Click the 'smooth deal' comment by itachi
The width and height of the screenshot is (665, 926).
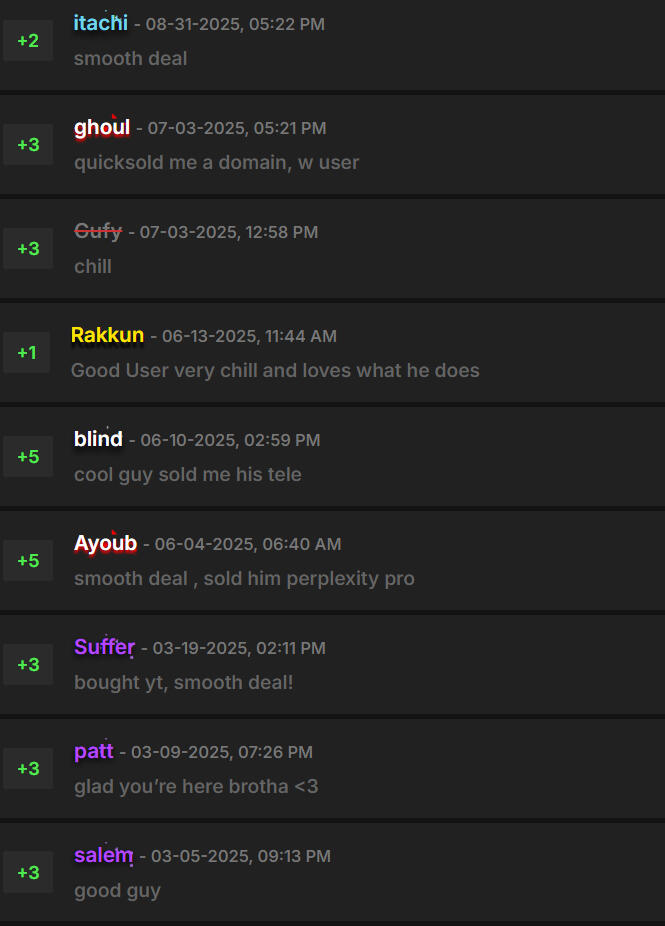click(x=130, y=58)
